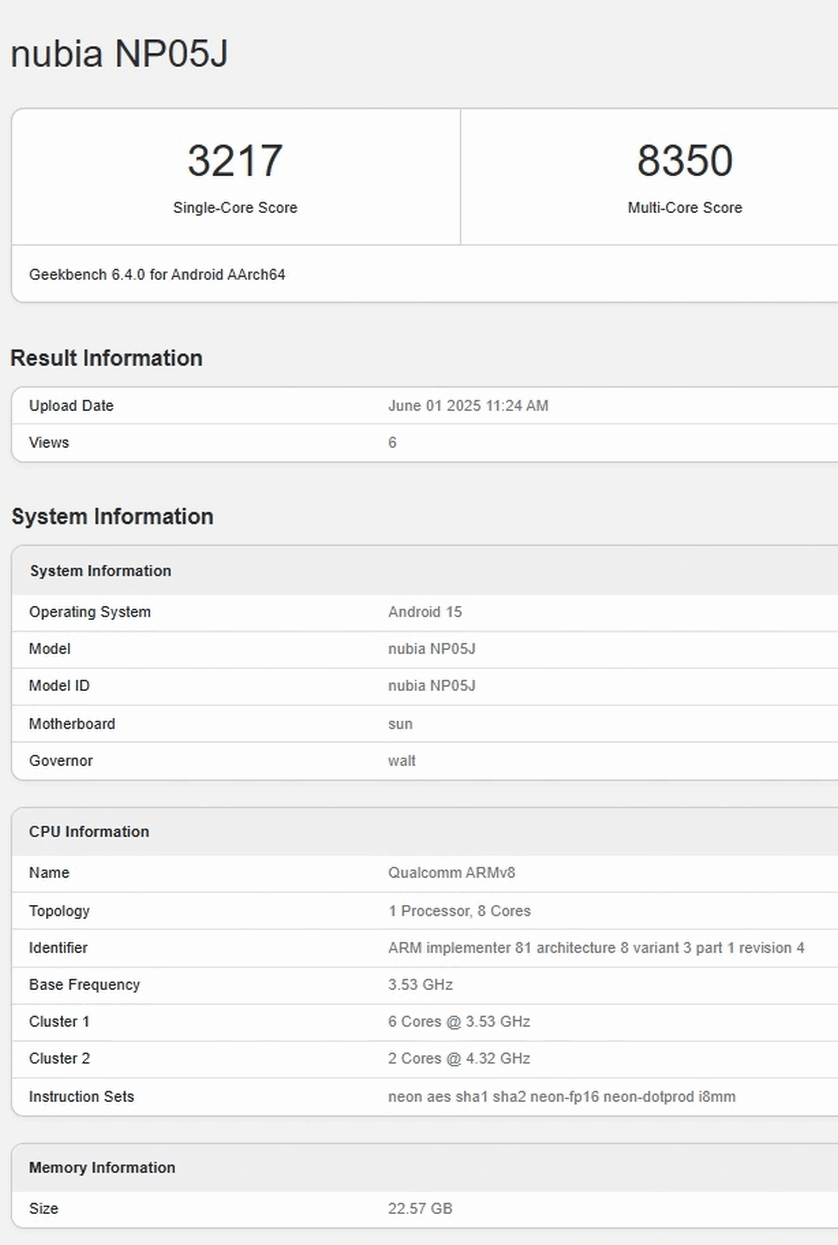Click the single-core score value 3217
This screenshot has height=1245, width=838.
tap(235, 161)
